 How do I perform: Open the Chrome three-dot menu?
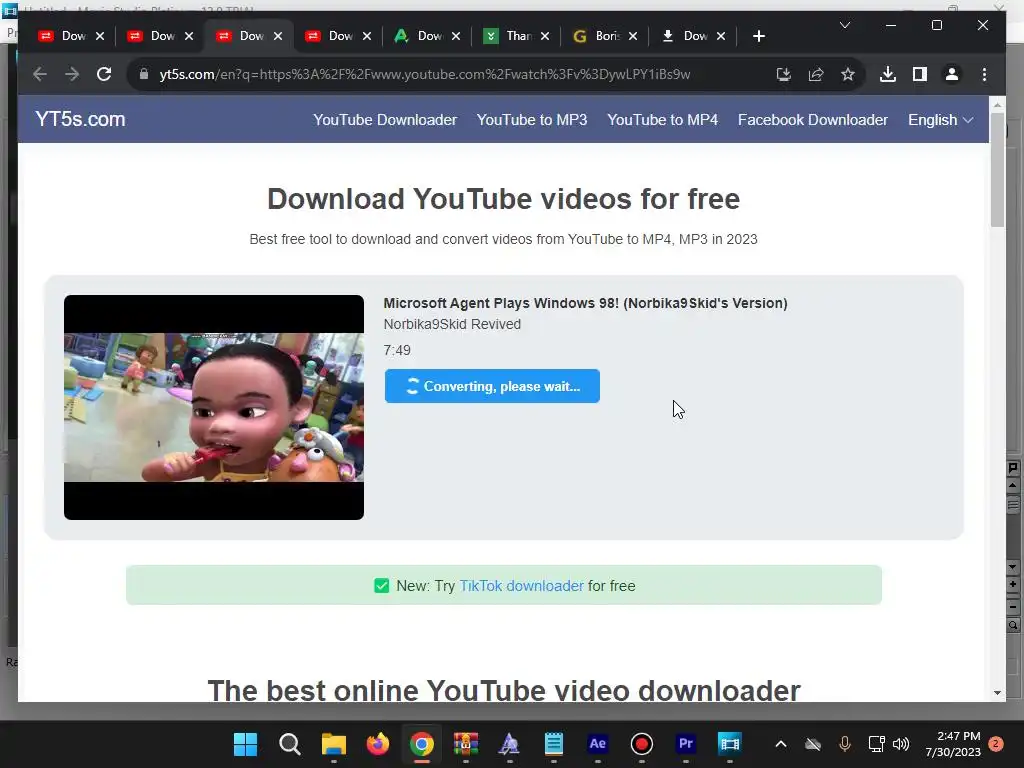pyautogui.click(x=984, y=74)
